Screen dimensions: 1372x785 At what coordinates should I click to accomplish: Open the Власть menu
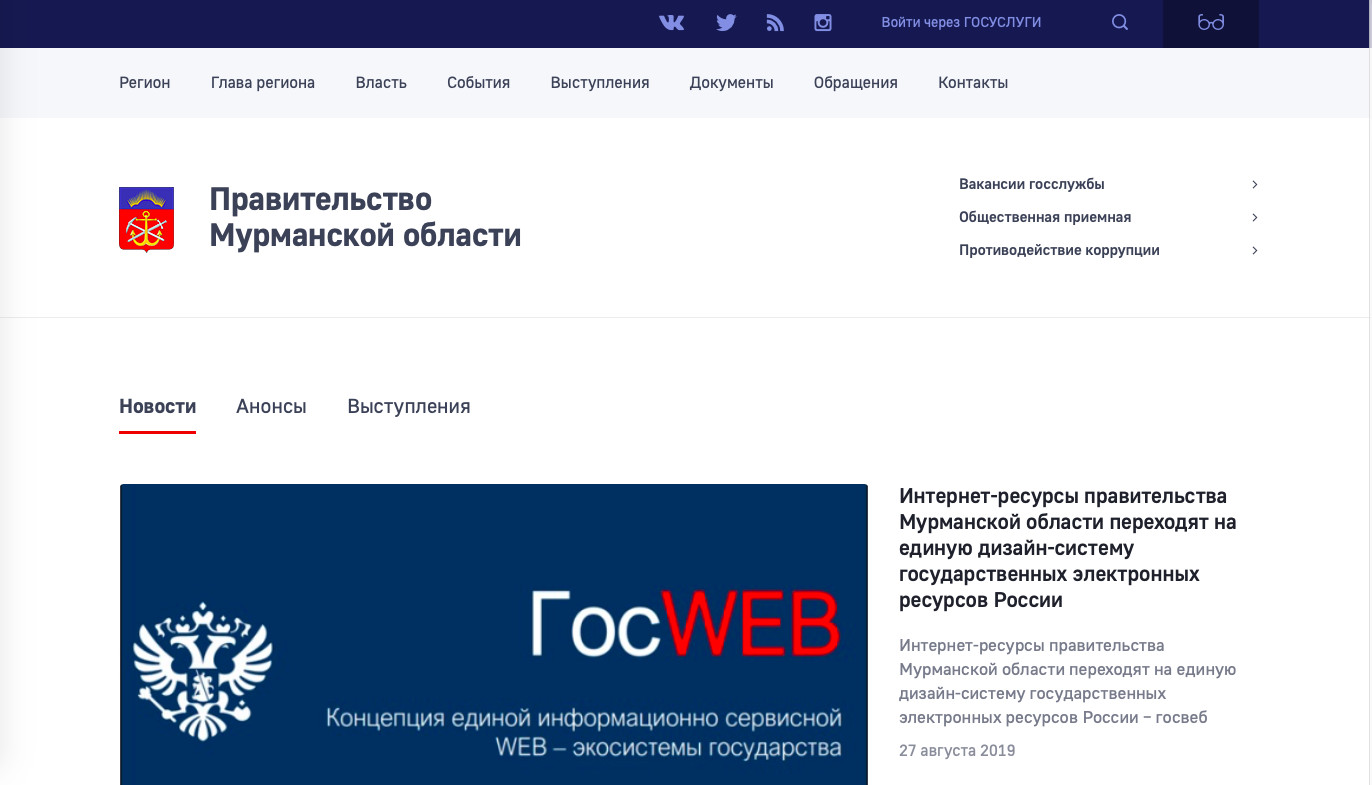381,83
